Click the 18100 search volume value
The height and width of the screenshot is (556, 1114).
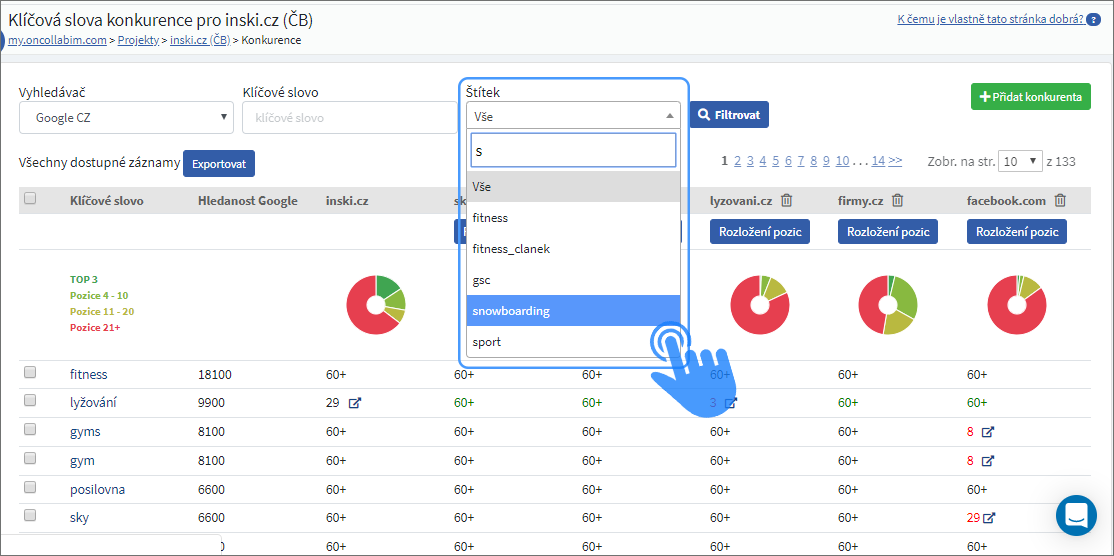pyautogui.click(x=215, y=374)
